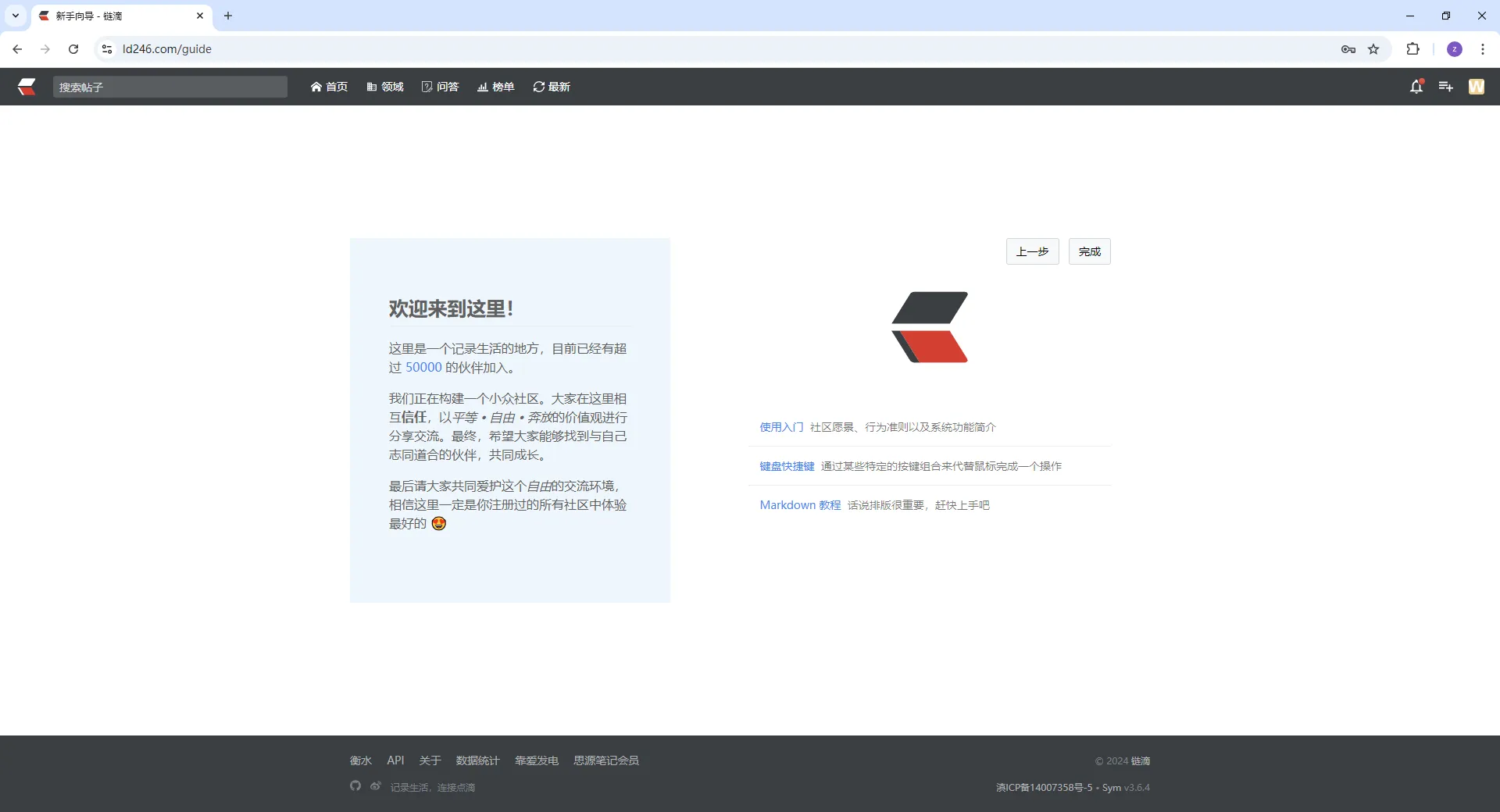1500x812 pixels.
Task: Open the 关于 footer link
Action: click(x=430, y=760)
